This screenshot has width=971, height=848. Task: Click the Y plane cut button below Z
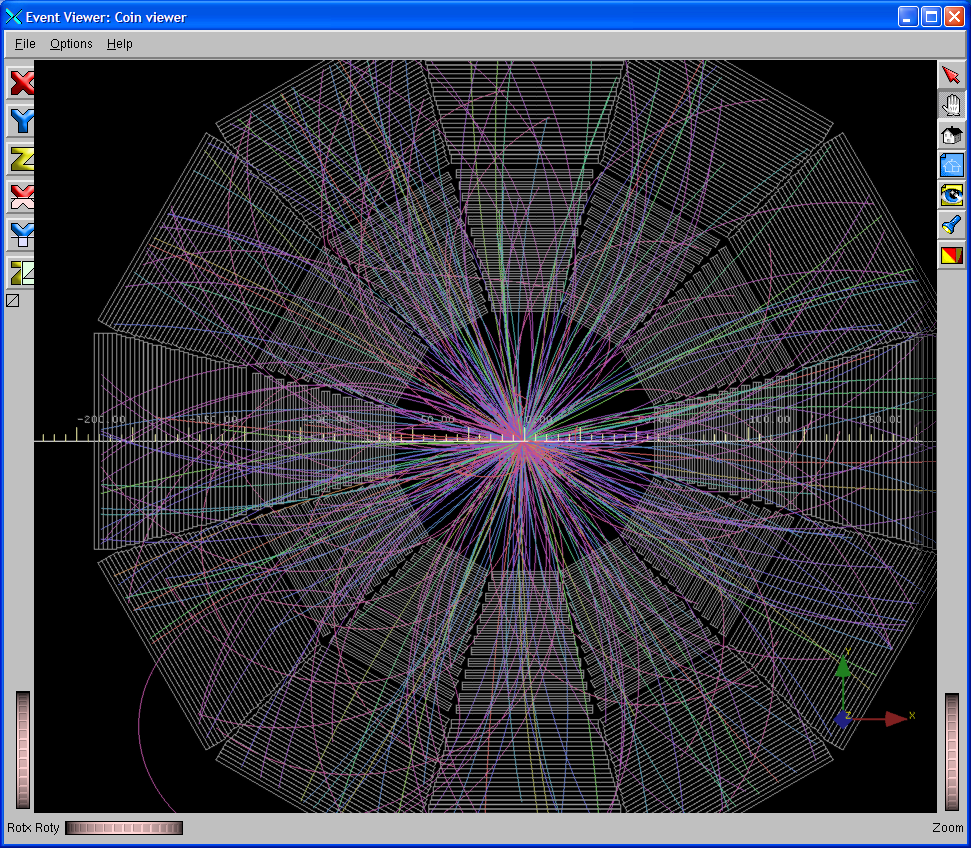click(x=20, y=235)
